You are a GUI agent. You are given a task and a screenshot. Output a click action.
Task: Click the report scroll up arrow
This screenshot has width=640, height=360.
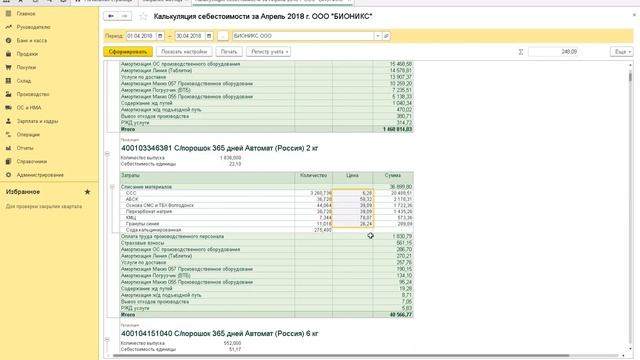(x=630, y=65)
